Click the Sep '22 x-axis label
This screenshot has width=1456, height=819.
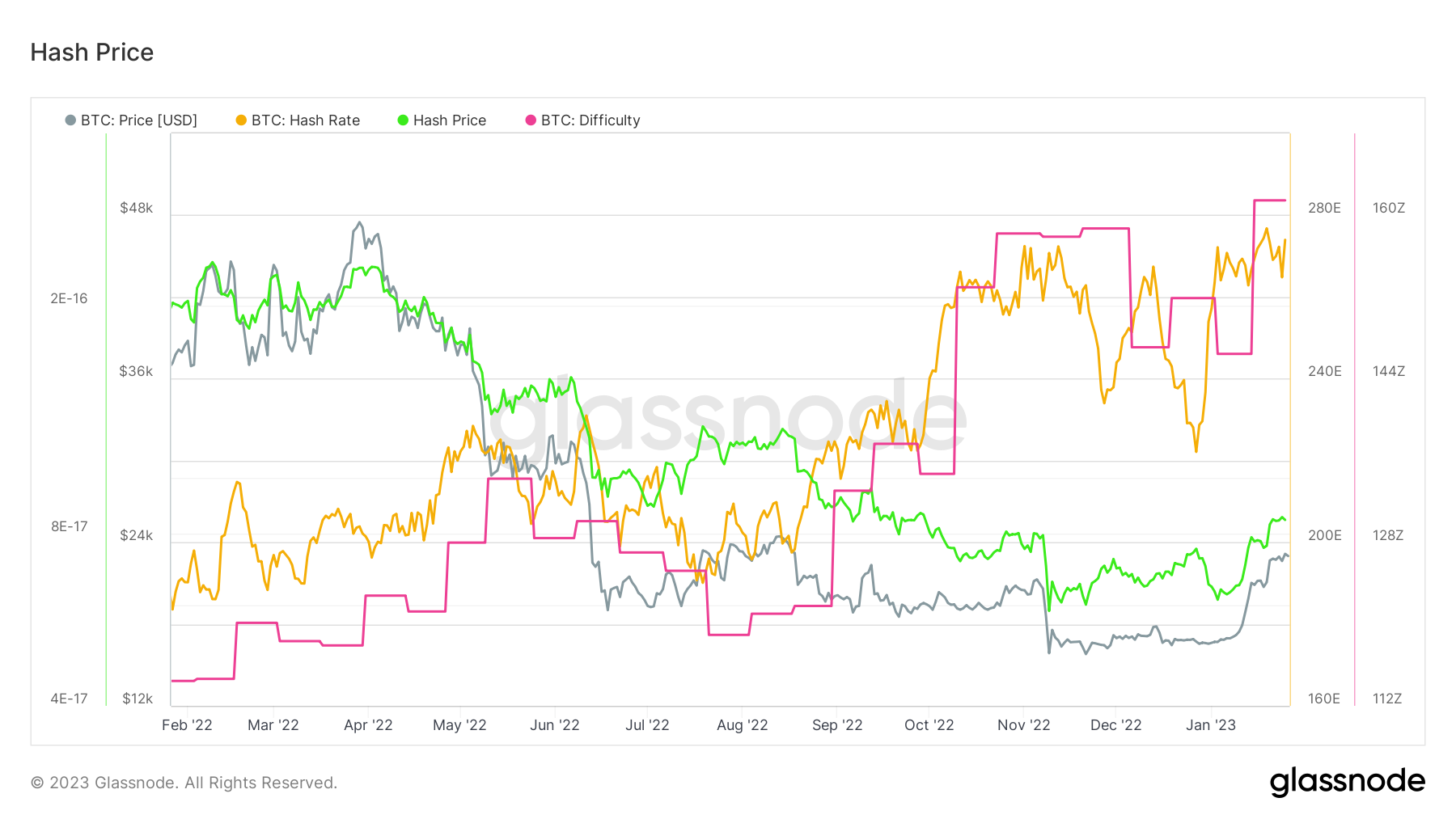point(837,725)
